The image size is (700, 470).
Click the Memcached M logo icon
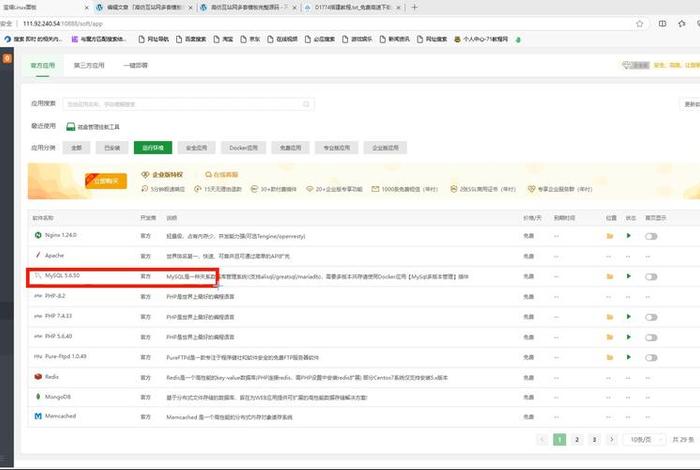(38, 416)
